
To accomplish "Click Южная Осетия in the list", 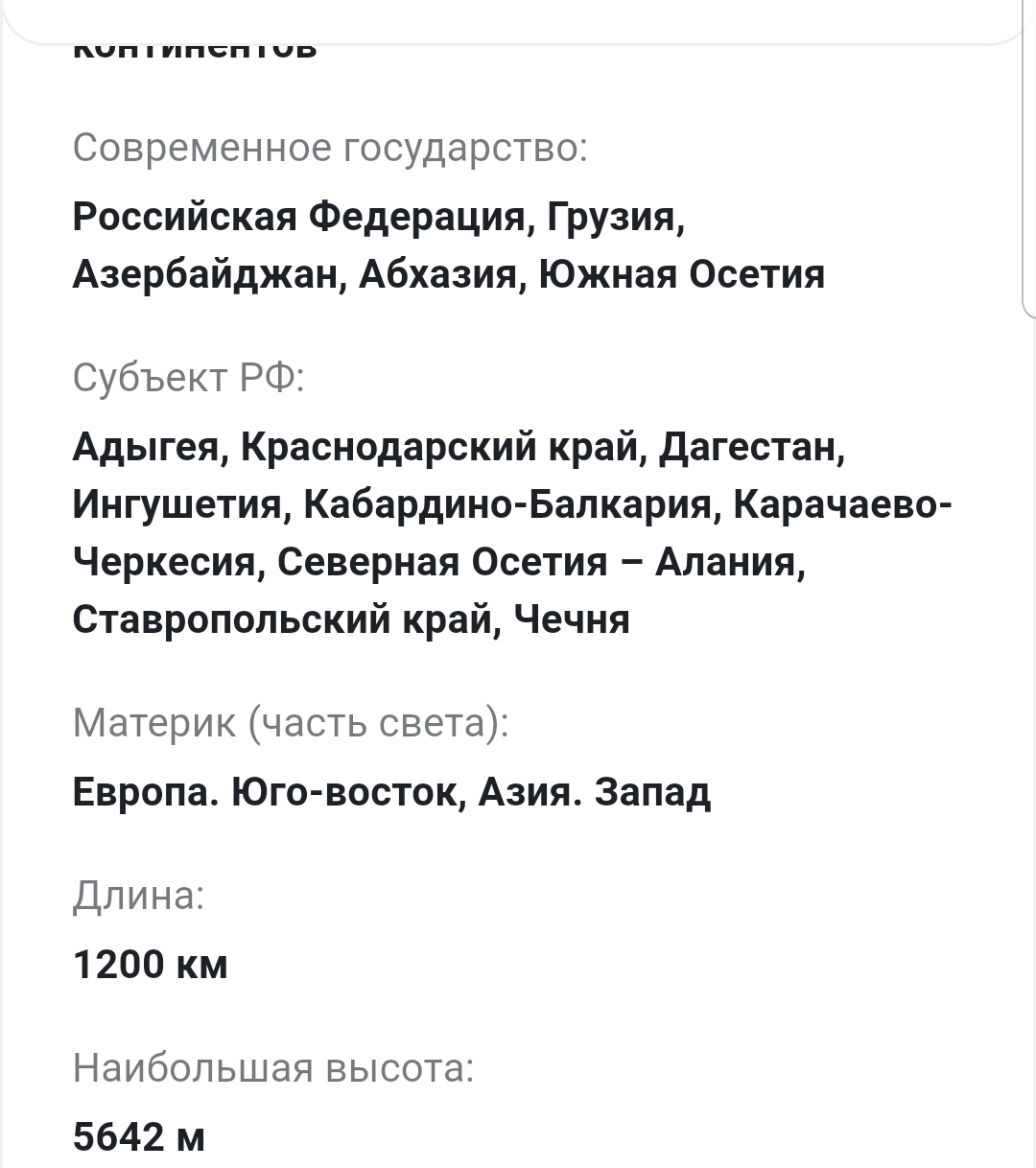I will pos(682,274).
